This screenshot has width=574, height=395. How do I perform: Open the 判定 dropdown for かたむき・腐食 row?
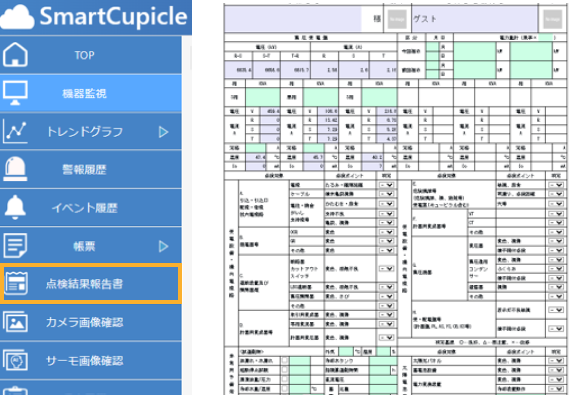[386, 204]
